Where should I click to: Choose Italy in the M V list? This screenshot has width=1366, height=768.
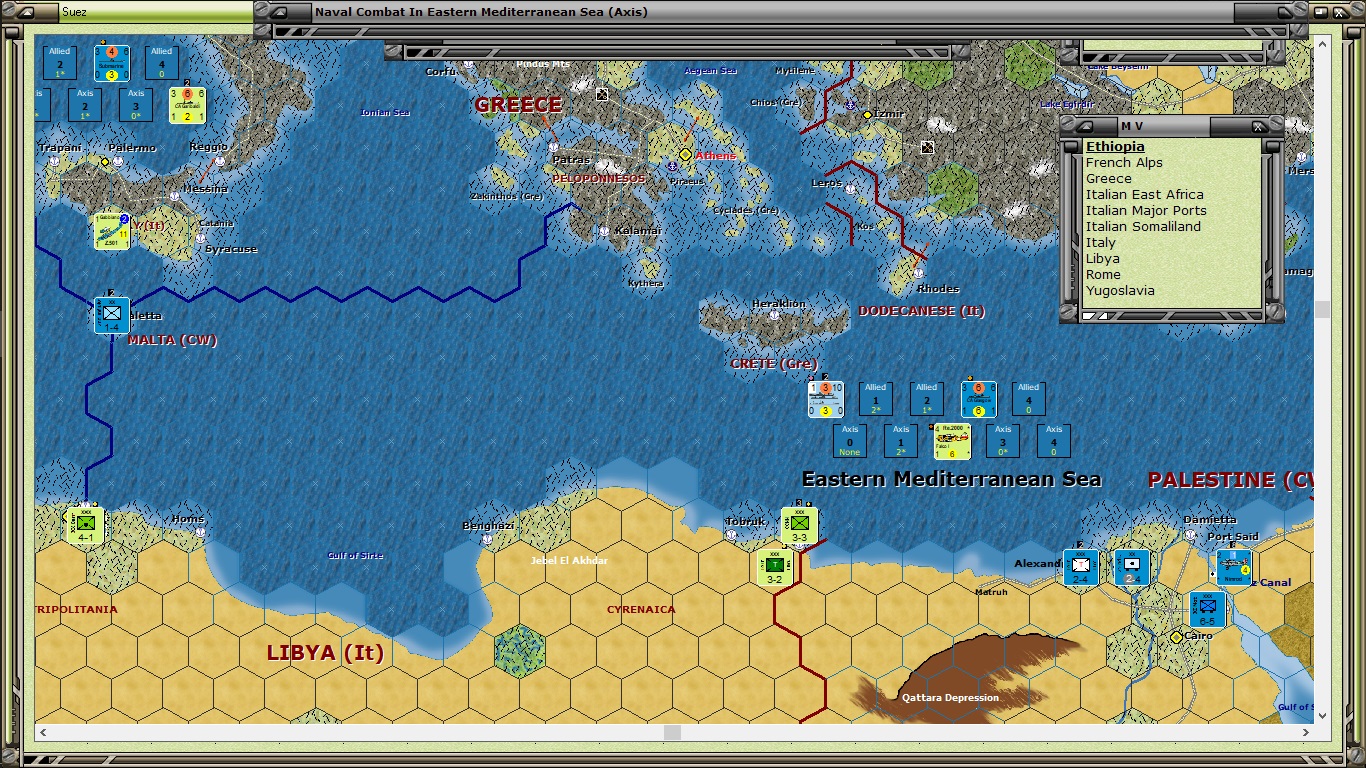1101,243
